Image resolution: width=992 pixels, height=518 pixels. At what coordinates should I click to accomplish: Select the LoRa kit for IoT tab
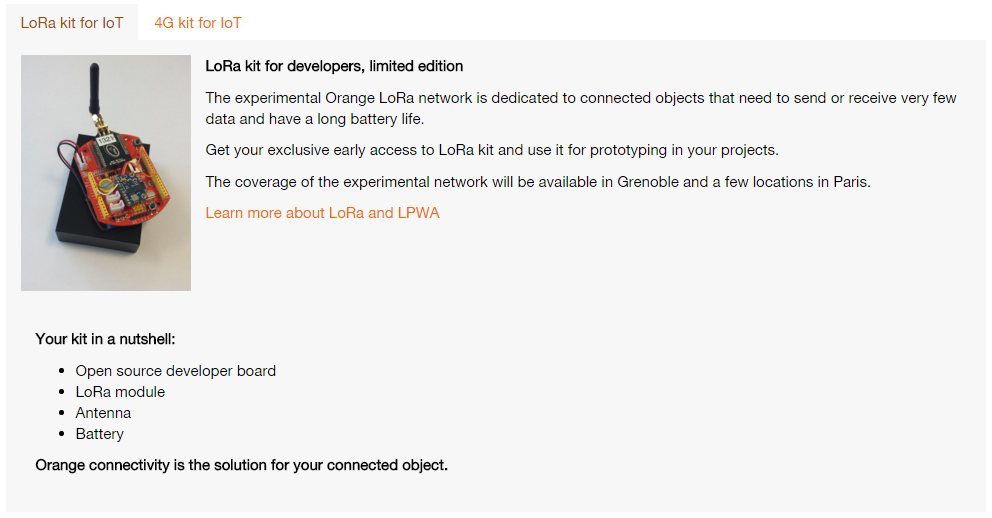72,23
